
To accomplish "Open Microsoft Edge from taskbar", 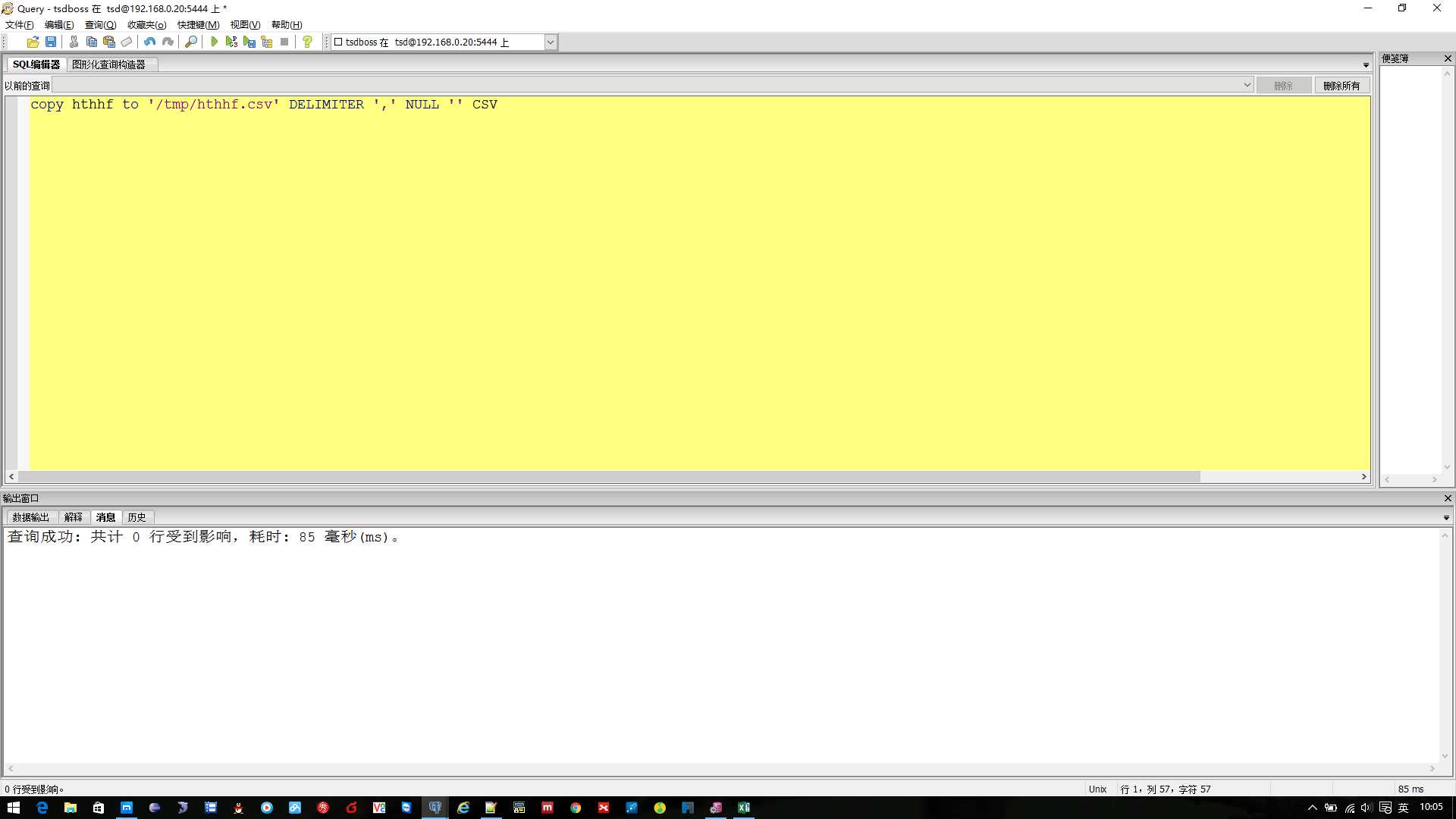I will (x=42, y=808).
